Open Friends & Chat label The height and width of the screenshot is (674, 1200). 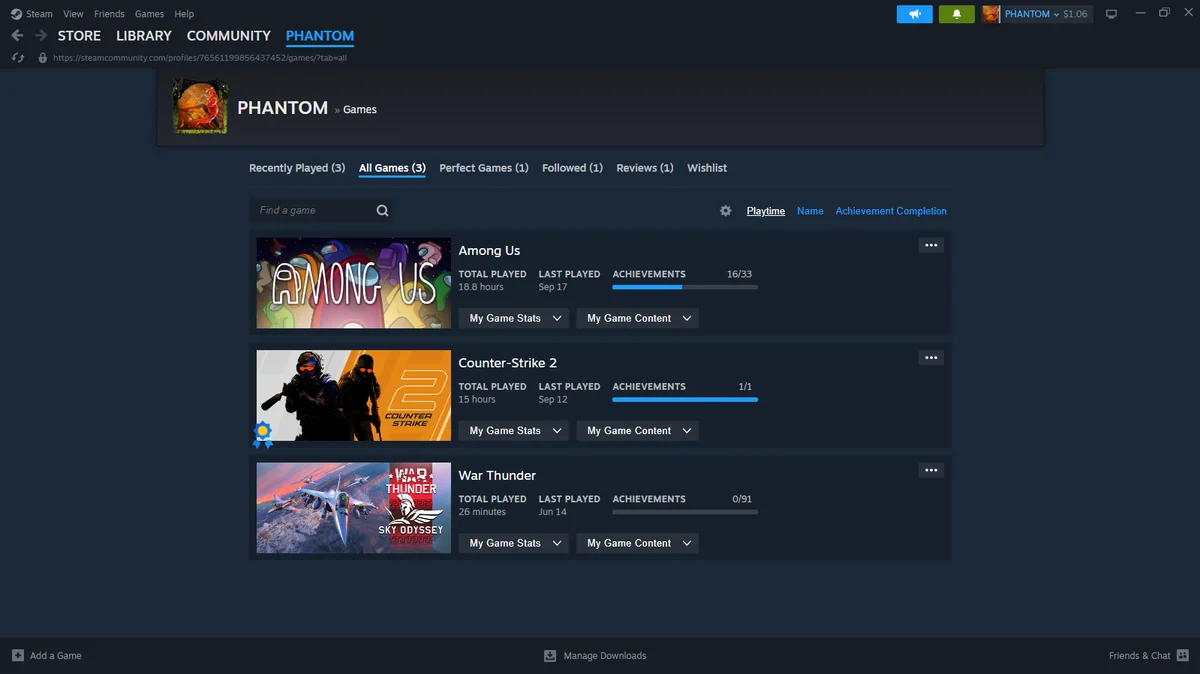click(1139, 656)
